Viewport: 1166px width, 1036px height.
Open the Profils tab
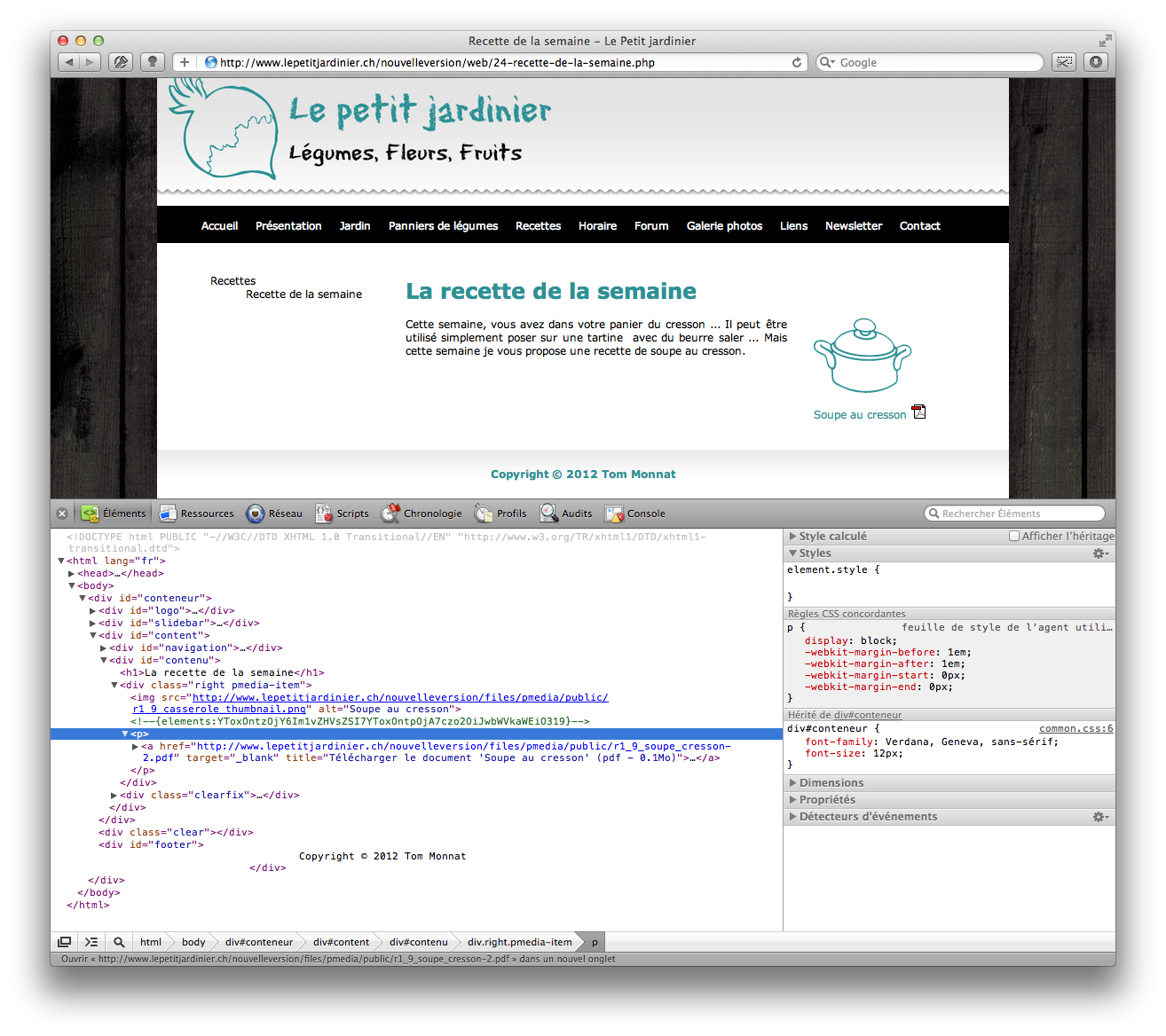click(x=500, y=514)
